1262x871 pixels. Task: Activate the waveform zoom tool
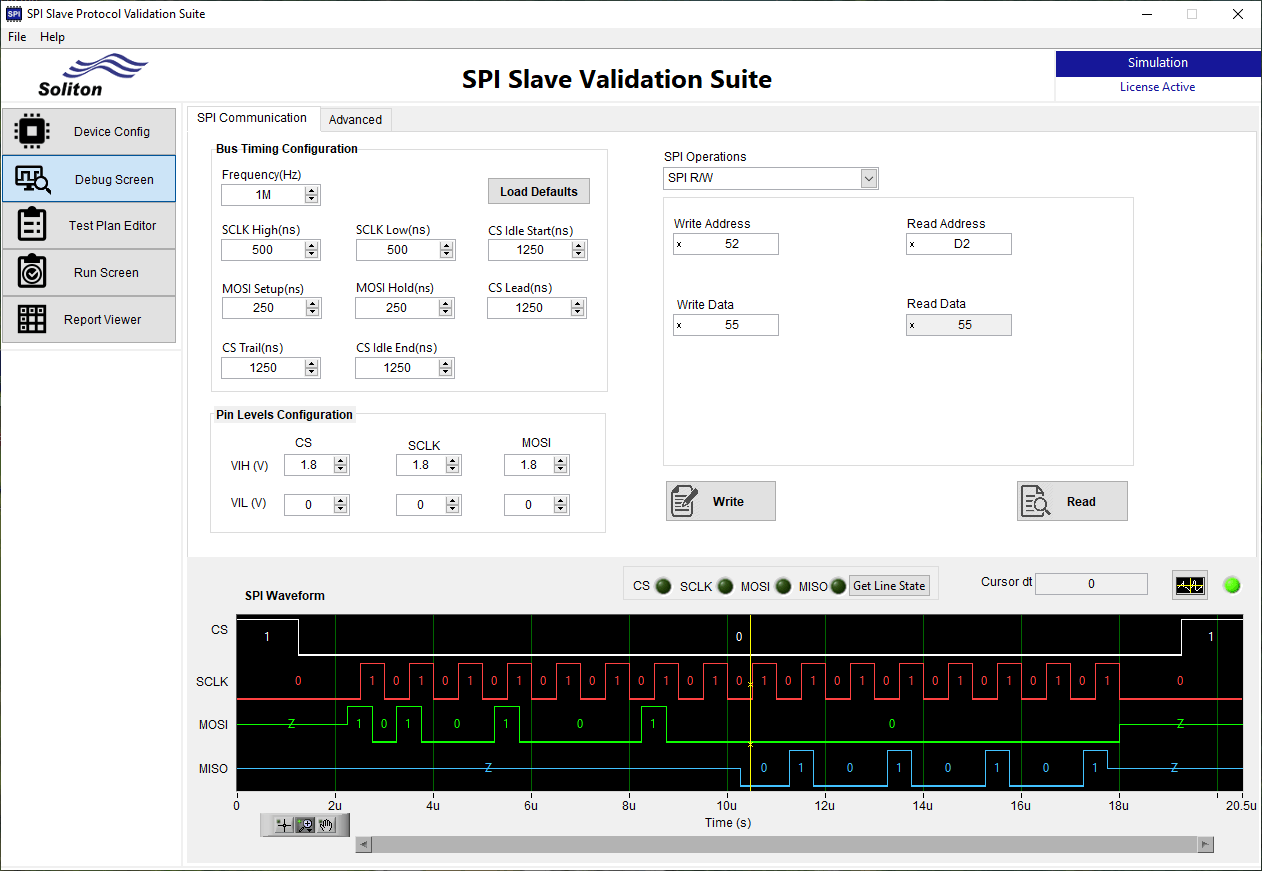(x=305, y=821)
